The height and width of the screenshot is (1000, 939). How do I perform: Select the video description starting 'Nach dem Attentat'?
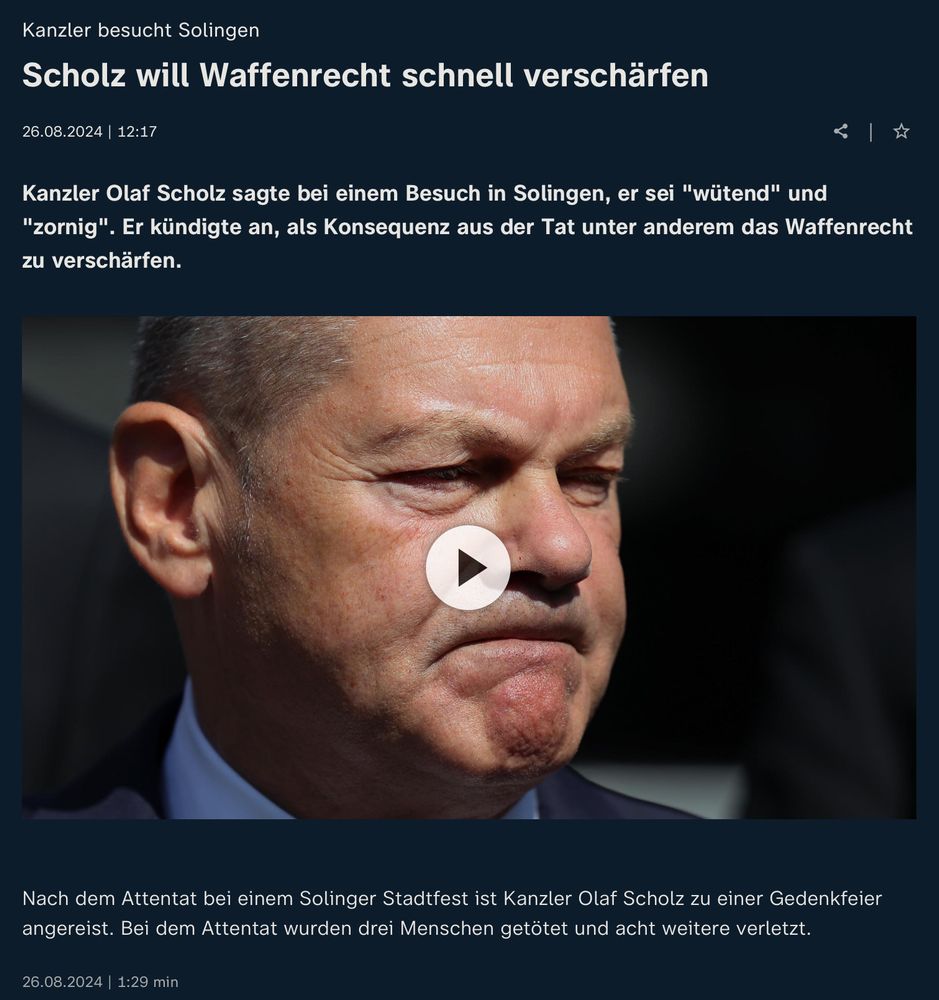coord(452,913)
